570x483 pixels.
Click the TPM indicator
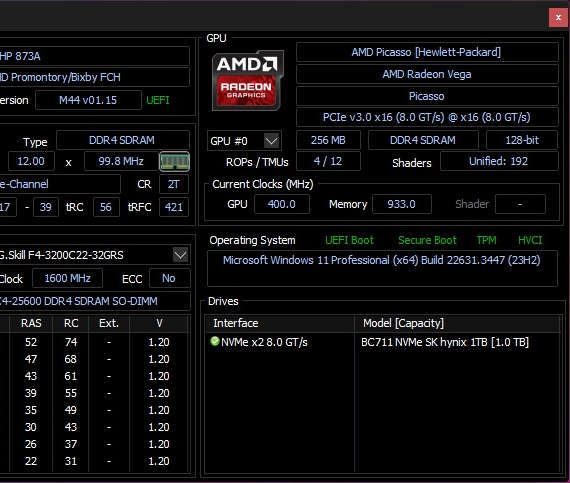pos(486,240)
